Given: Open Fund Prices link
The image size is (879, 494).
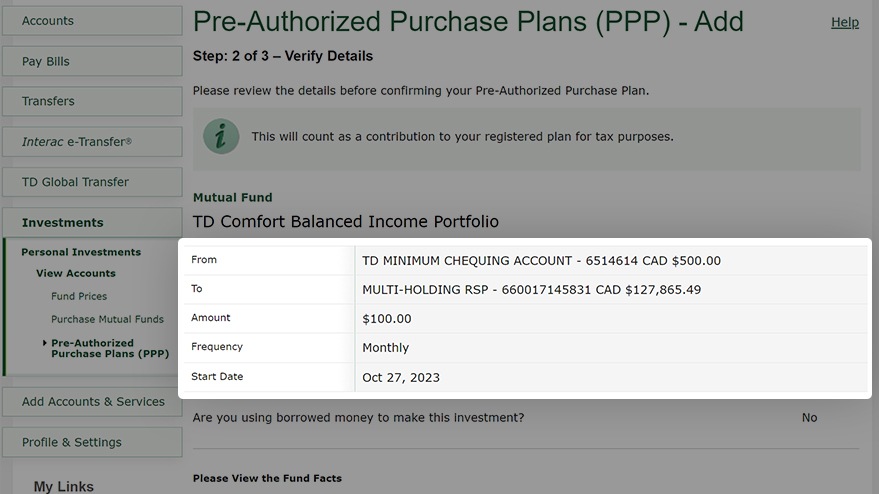Looking at the screenshot, I should pos(79,296).
